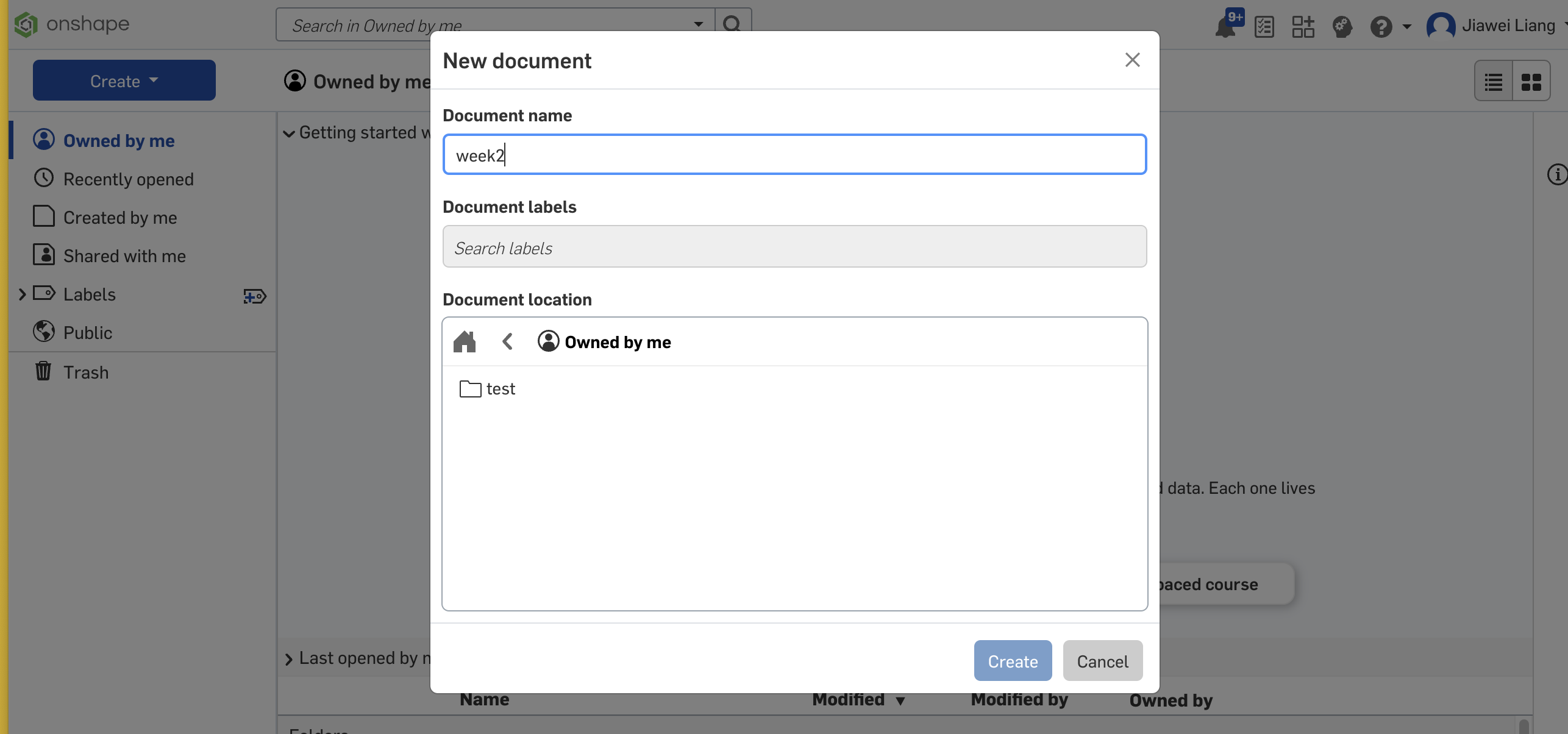Expand the Last opened by me section

(289, 659)
